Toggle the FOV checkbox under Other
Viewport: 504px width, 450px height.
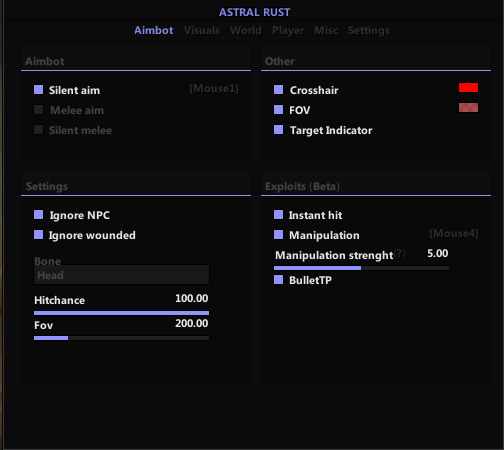tap(279, 110)
